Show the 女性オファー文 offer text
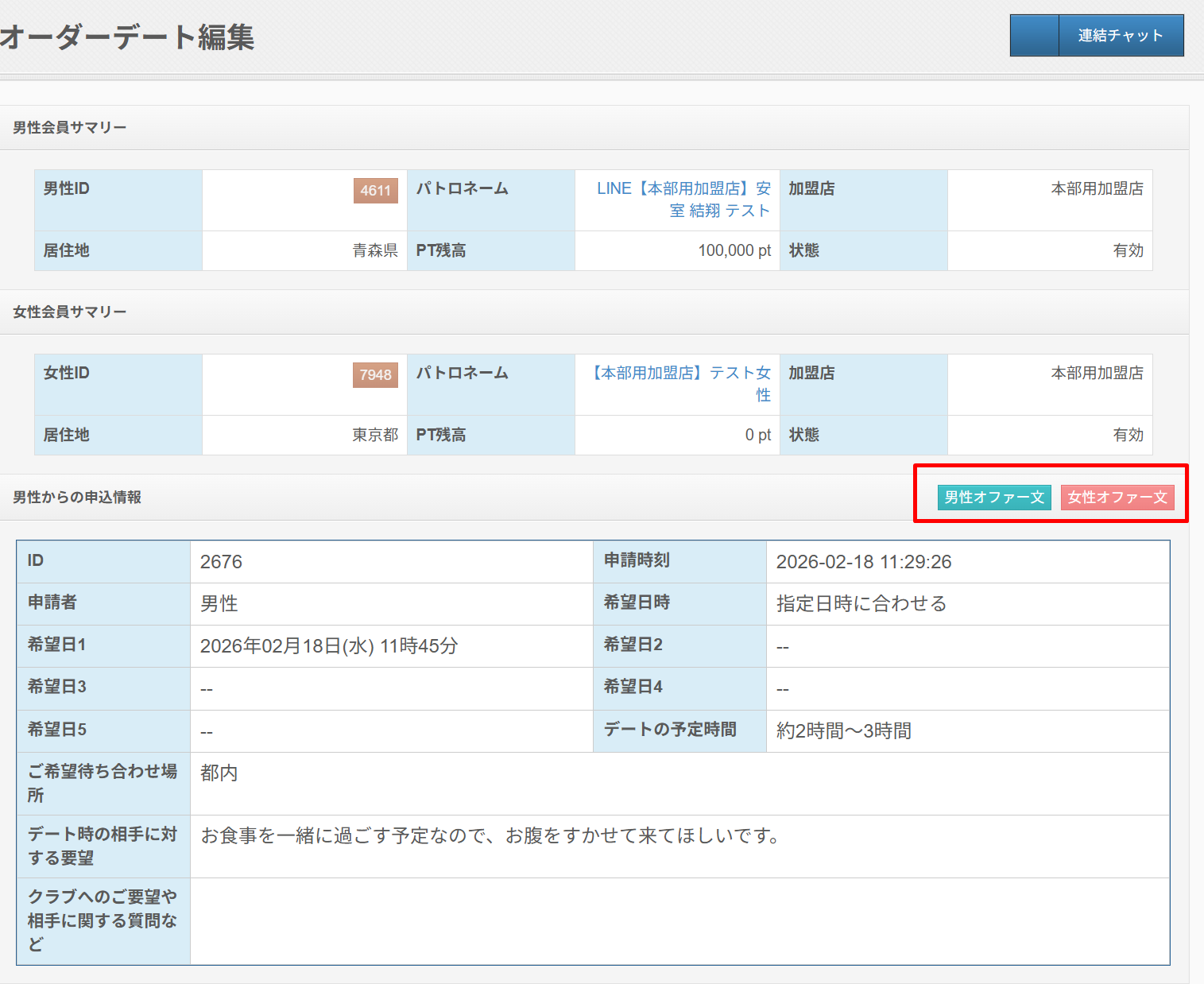This screenshot has width=1204, height=984. 1117,498
